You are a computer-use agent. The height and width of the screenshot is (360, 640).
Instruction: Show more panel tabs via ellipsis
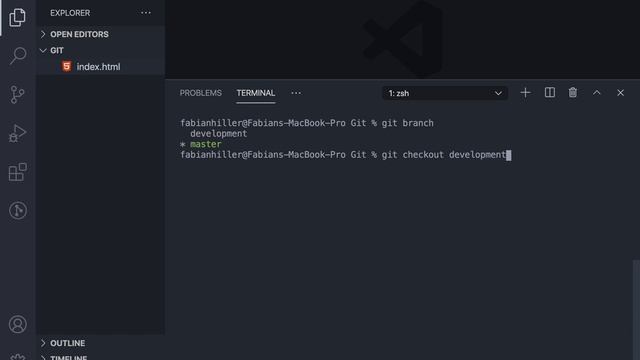tap(296, 93)
